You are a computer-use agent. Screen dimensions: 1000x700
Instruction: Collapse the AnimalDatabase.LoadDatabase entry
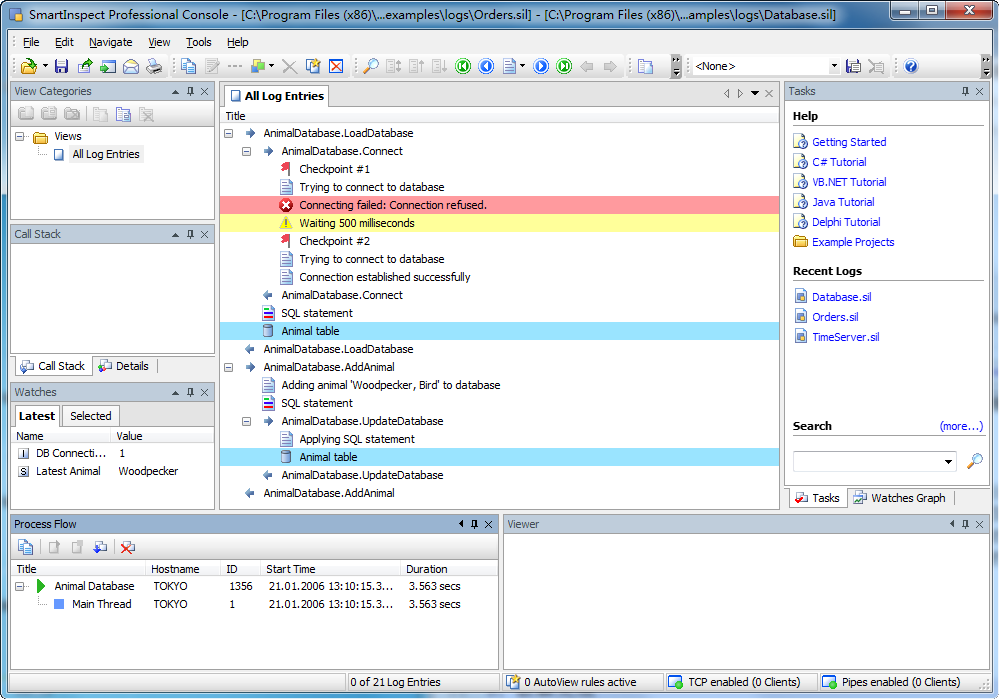point(229,133)
